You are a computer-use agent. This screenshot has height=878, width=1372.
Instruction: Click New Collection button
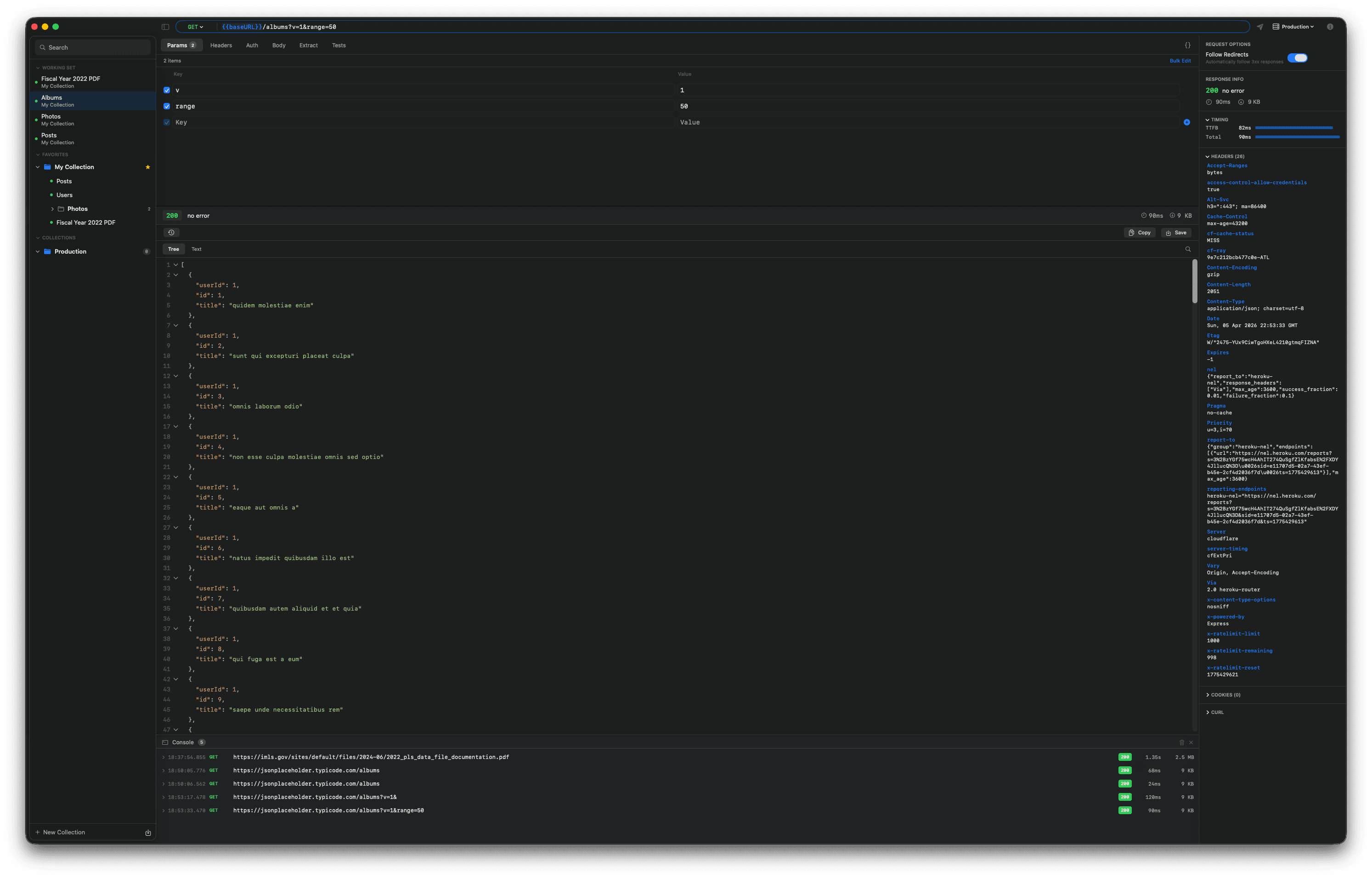(60, 833)
